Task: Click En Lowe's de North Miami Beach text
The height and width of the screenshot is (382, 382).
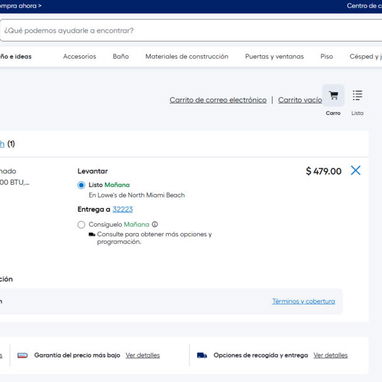Action: pyautogui.click(x=137, y=195)
